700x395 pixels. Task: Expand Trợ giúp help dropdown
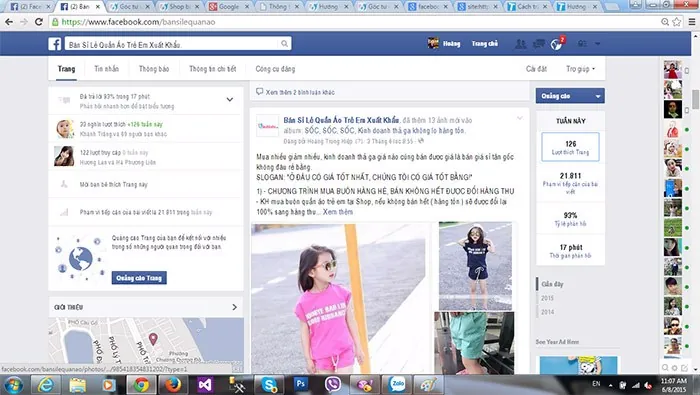(x=580, y=69)
